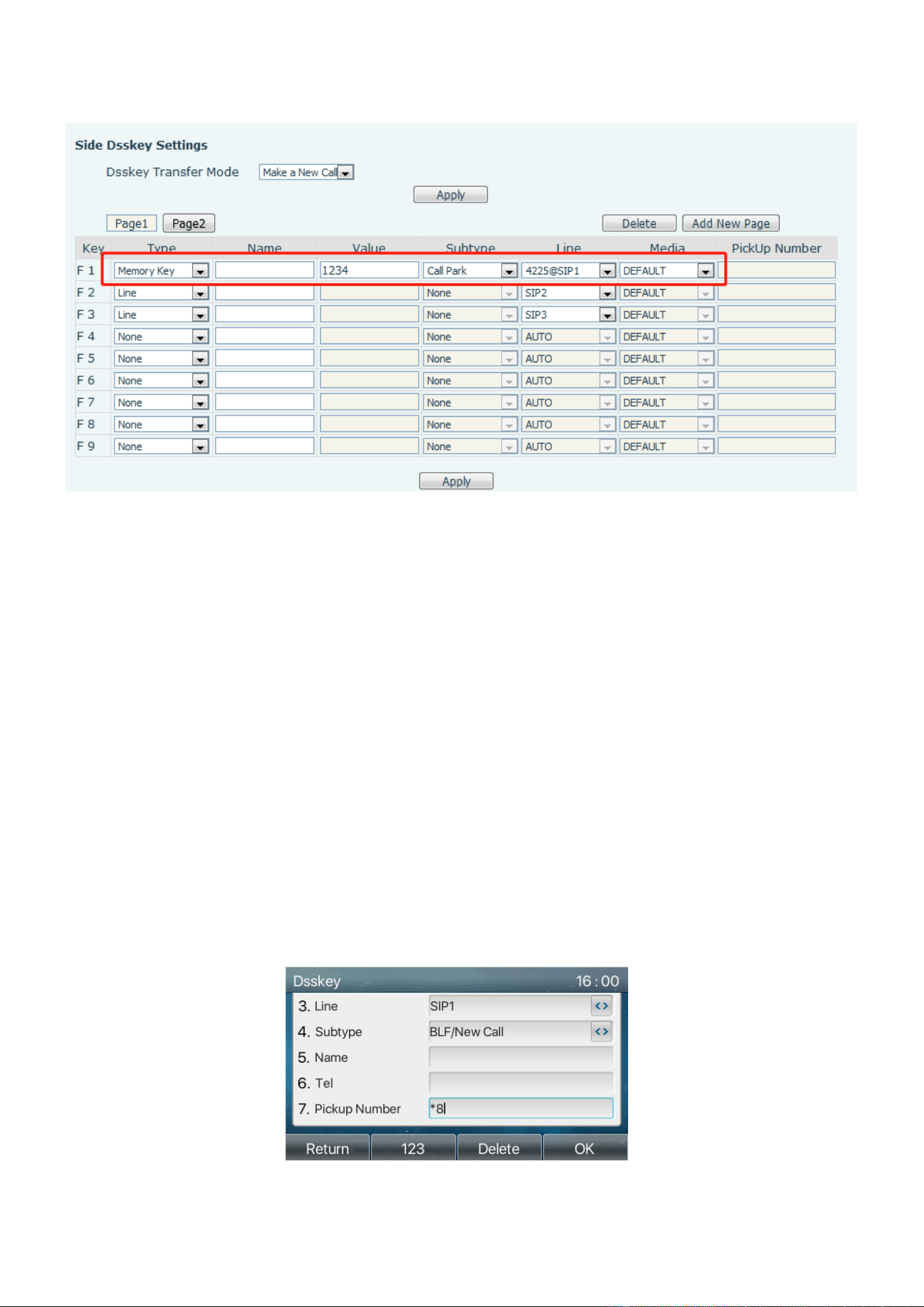The width and height of the screenshot is (924, 1307).
Task: Open F5 Type dropdown showing None
Action: 161,359
